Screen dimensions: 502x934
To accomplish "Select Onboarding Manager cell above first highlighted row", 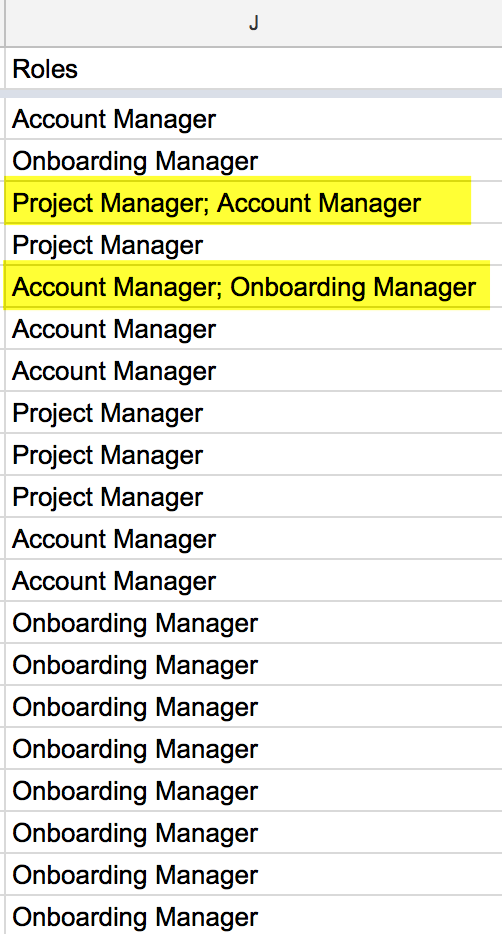I will coord(254,161).
